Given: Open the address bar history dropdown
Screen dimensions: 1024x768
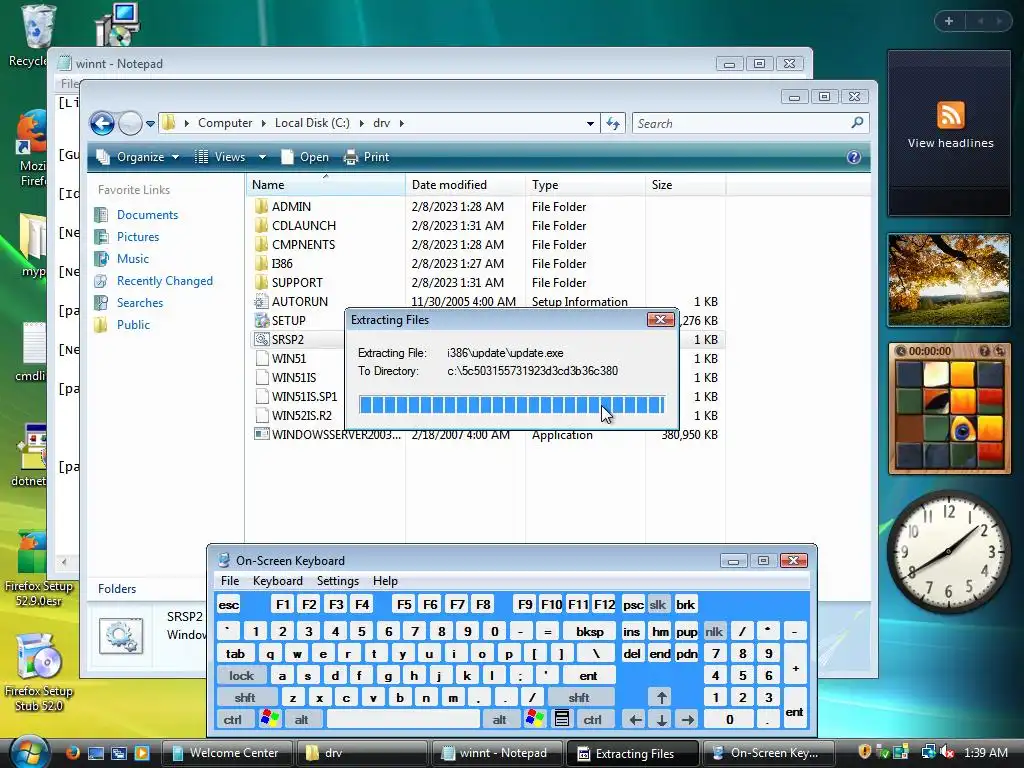Looking at the screenshot, I should tap(590, 123).
